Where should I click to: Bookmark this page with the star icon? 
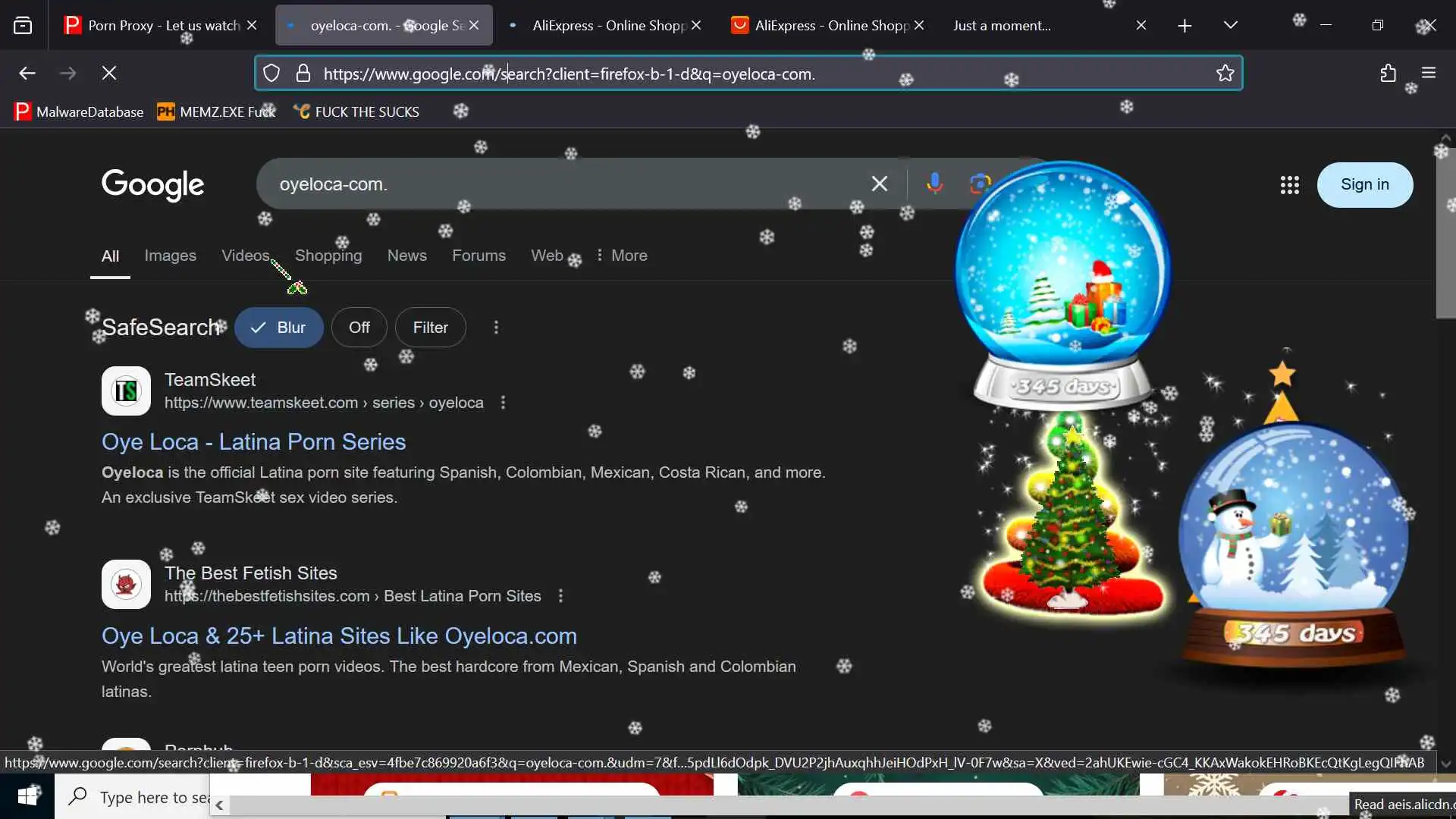(x=1225, y=74)
